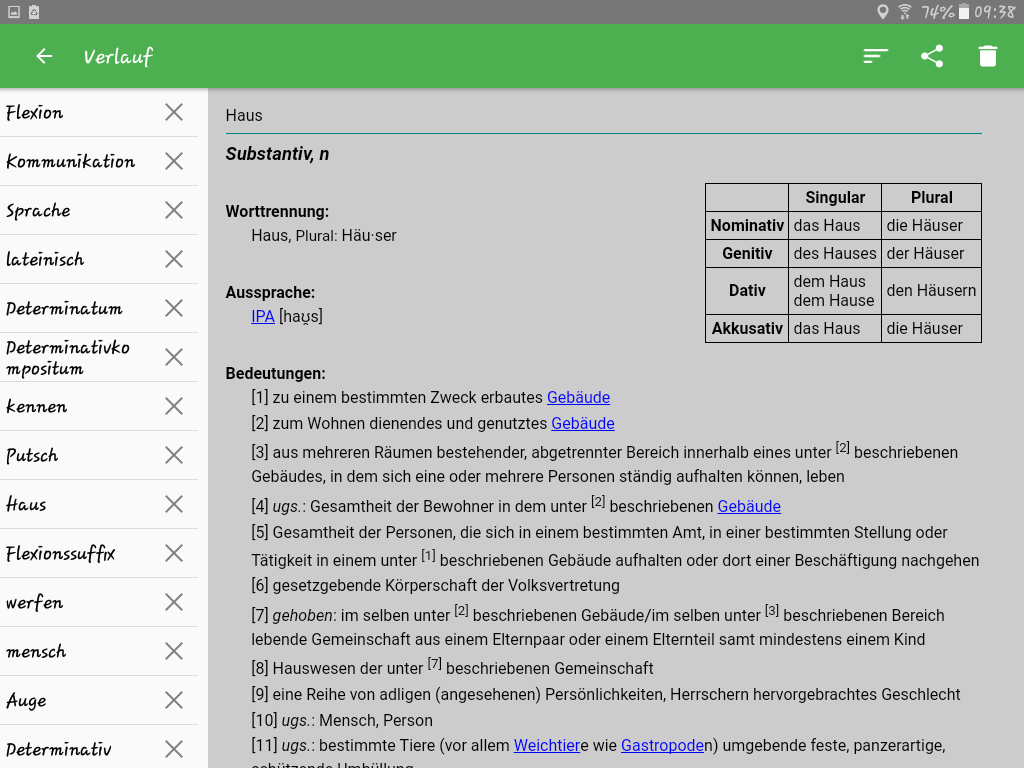Tap the back arrow in the header
The image size is (1024, 768).
(x=44, y=56)
